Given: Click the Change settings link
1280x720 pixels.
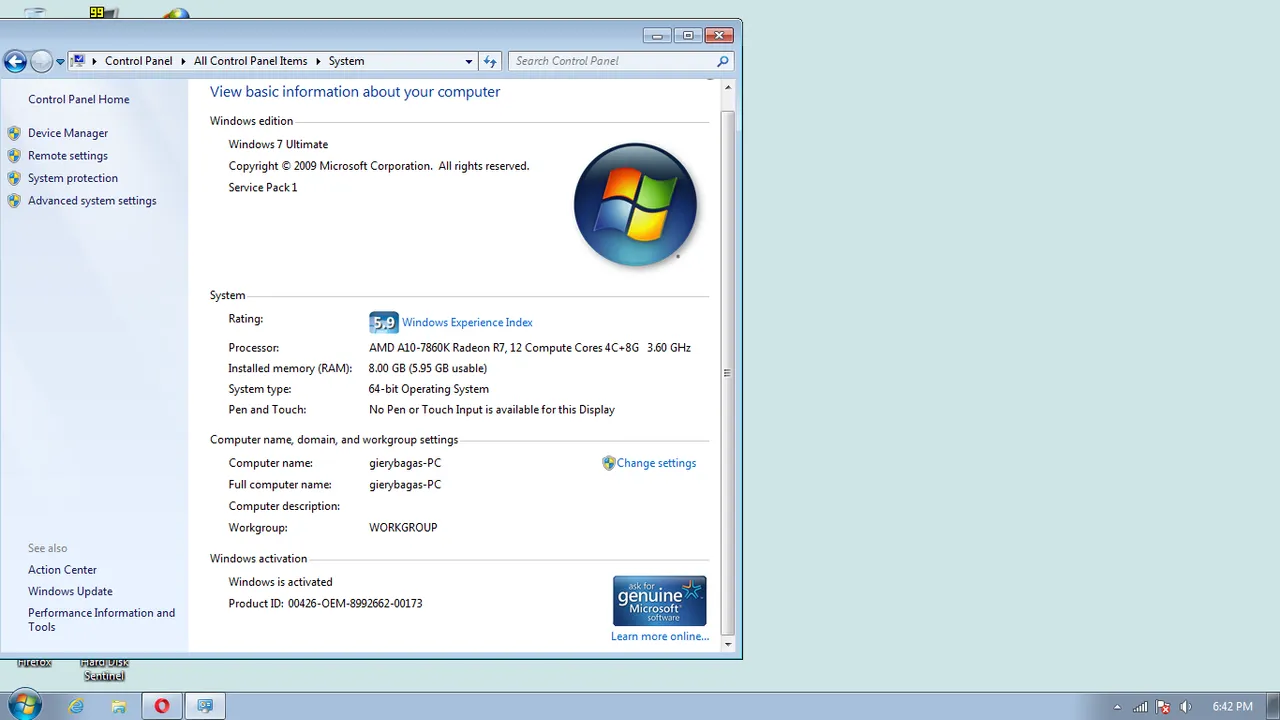Looking at the screenshot, I should pos(656,463).
